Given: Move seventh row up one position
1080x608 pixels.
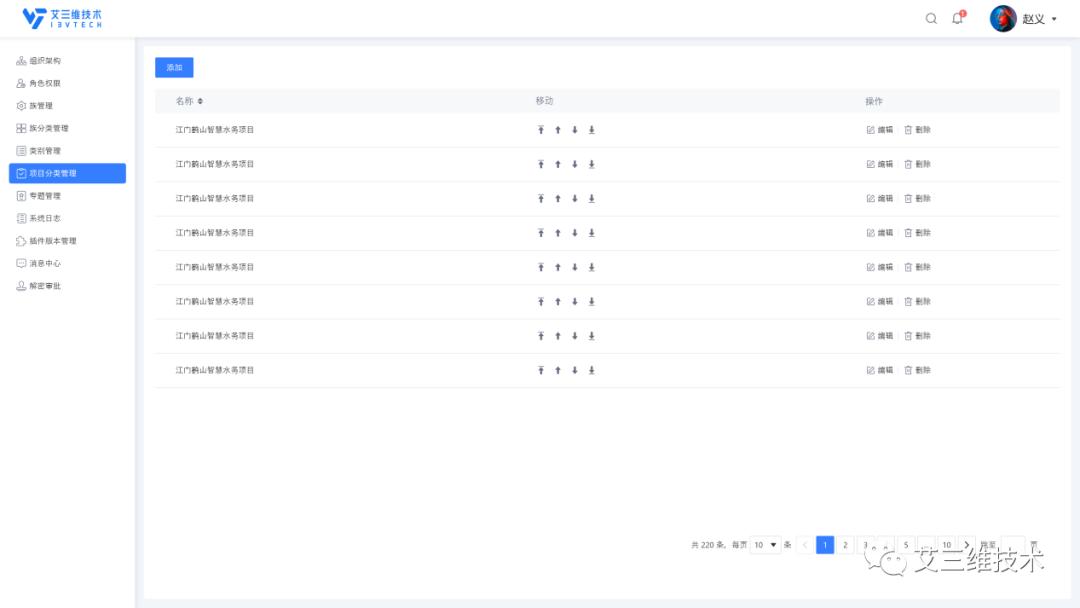Looking at the screenshot, I should (558, 336).
